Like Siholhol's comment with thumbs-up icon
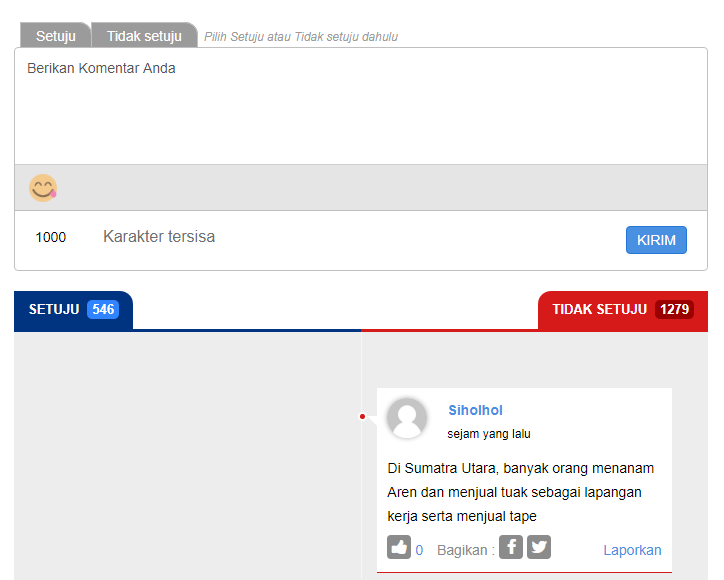 399,548
